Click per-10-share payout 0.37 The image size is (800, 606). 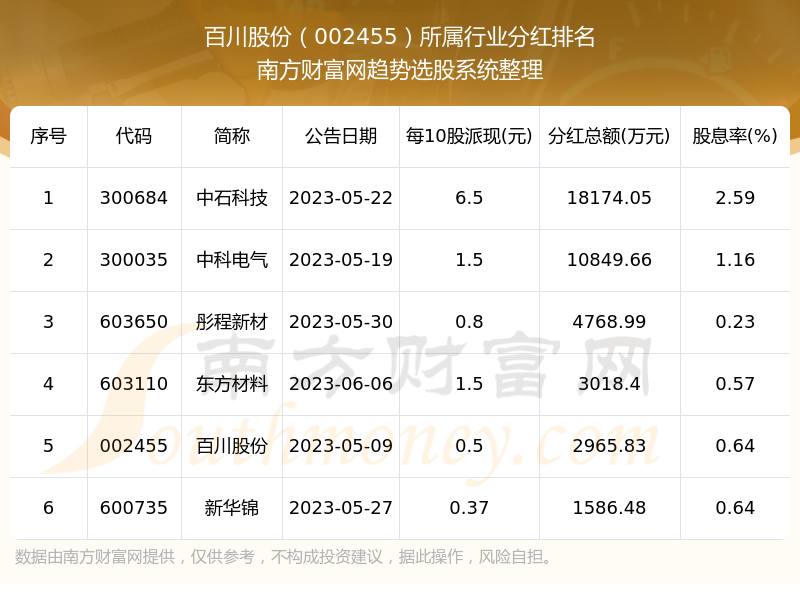(469, 508)
